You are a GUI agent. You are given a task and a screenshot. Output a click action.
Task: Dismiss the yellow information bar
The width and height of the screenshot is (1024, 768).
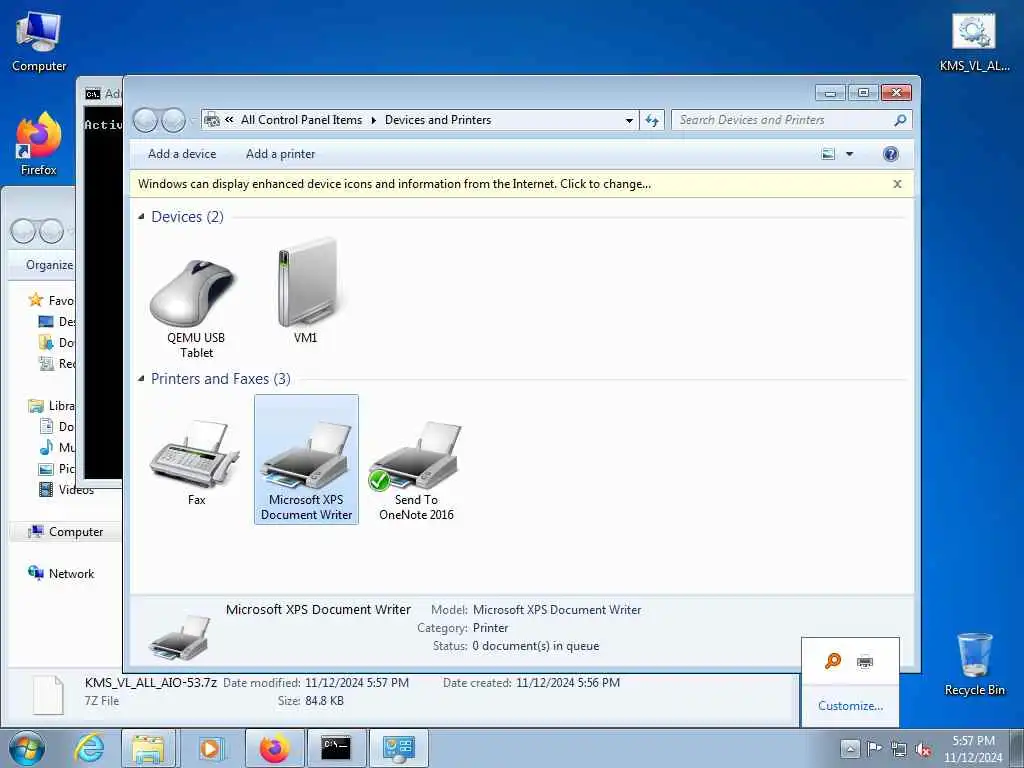pyautogui.click(x=897, y=184)
